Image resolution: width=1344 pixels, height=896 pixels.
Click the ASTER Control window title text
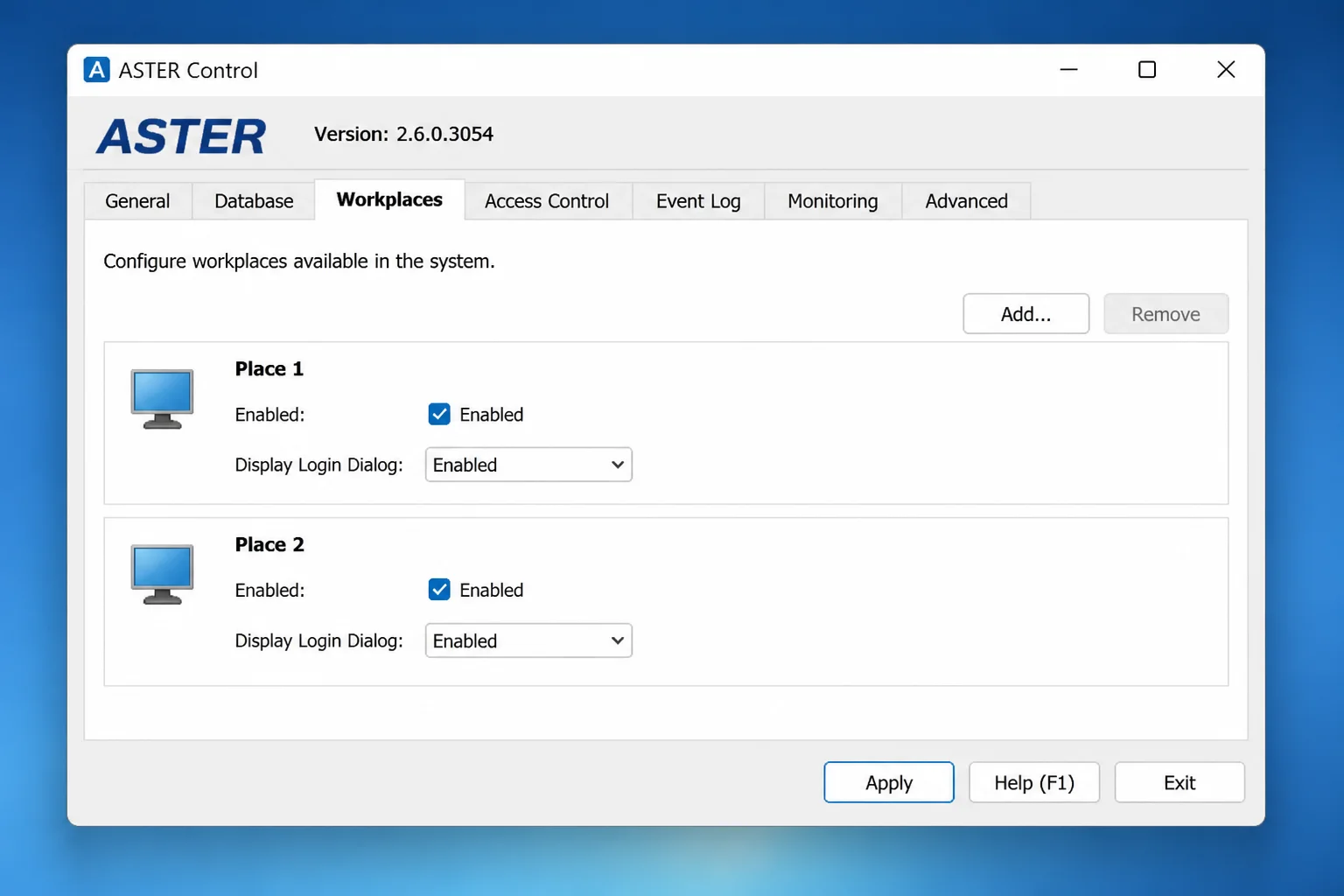pyautogui.click(x=188, y=70)
